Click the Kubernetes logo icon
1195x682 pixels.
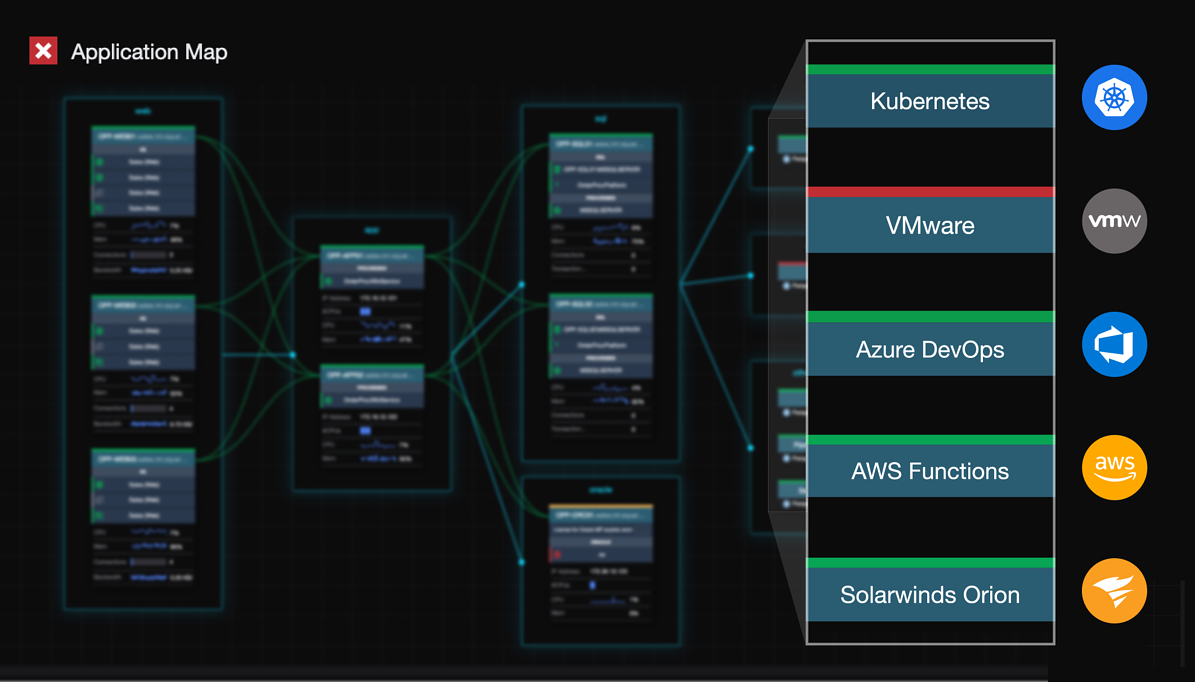click(x=1114, y=97)
